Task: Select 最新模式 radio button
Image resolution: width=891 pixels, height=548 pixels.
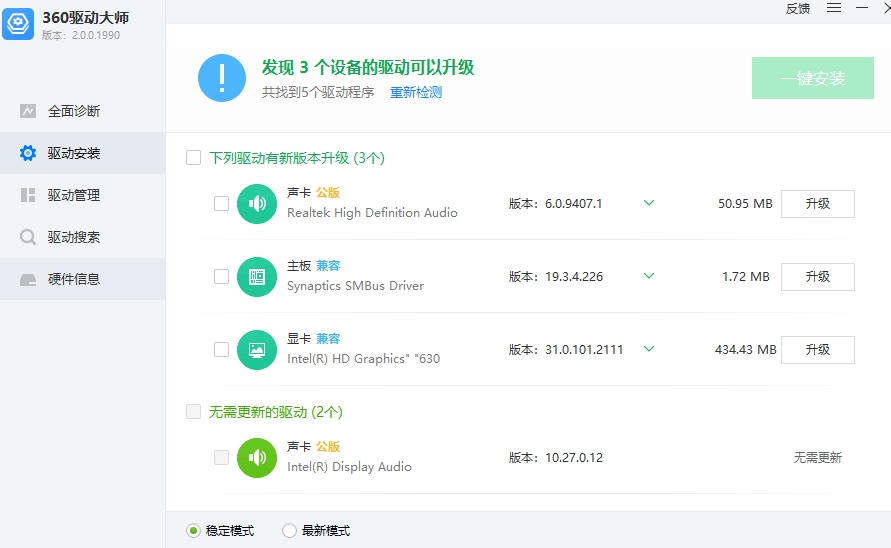Action: (289, 530)
